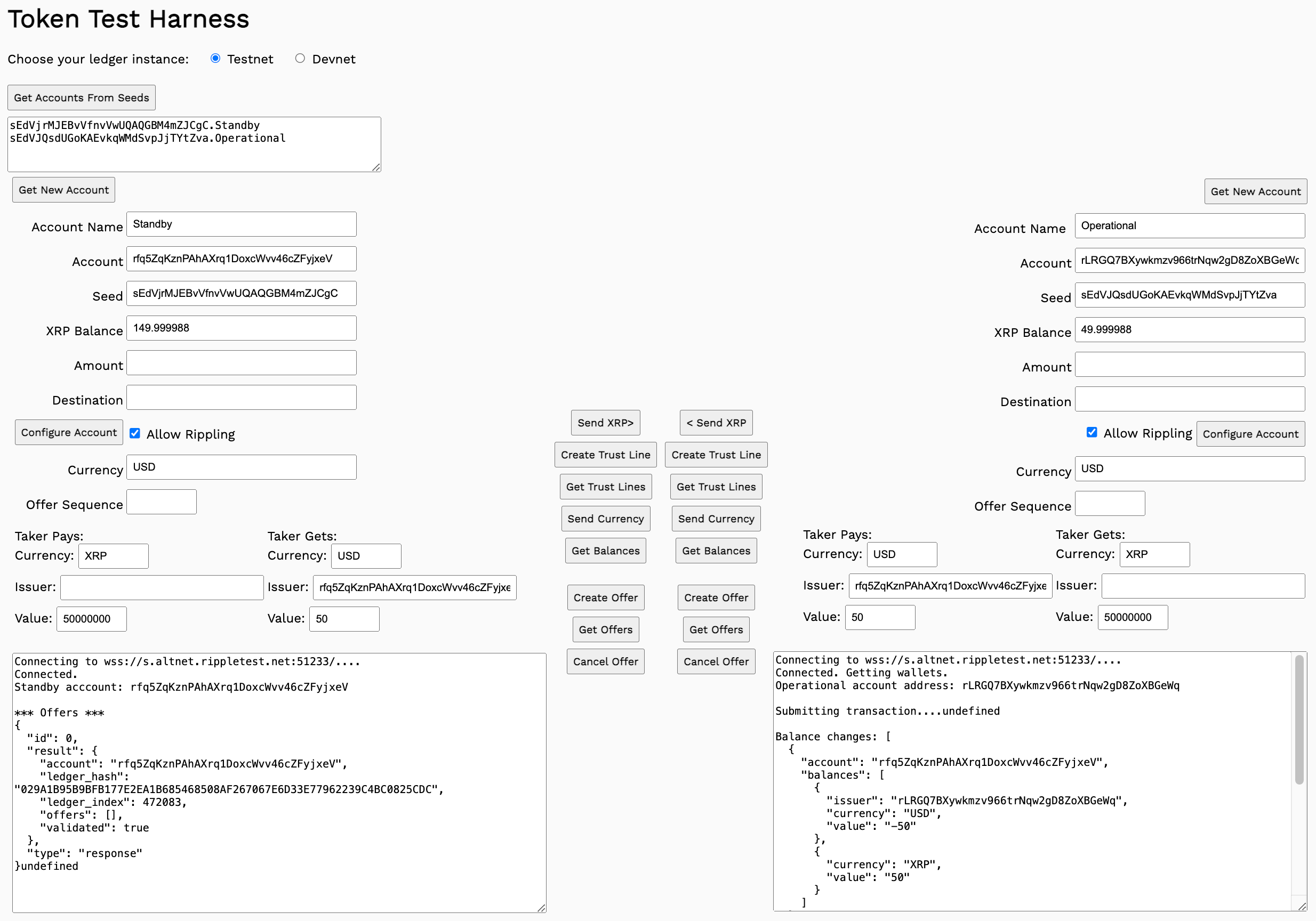Click Standby Create Offer button

pyautogui.click(x=605, y=598)
